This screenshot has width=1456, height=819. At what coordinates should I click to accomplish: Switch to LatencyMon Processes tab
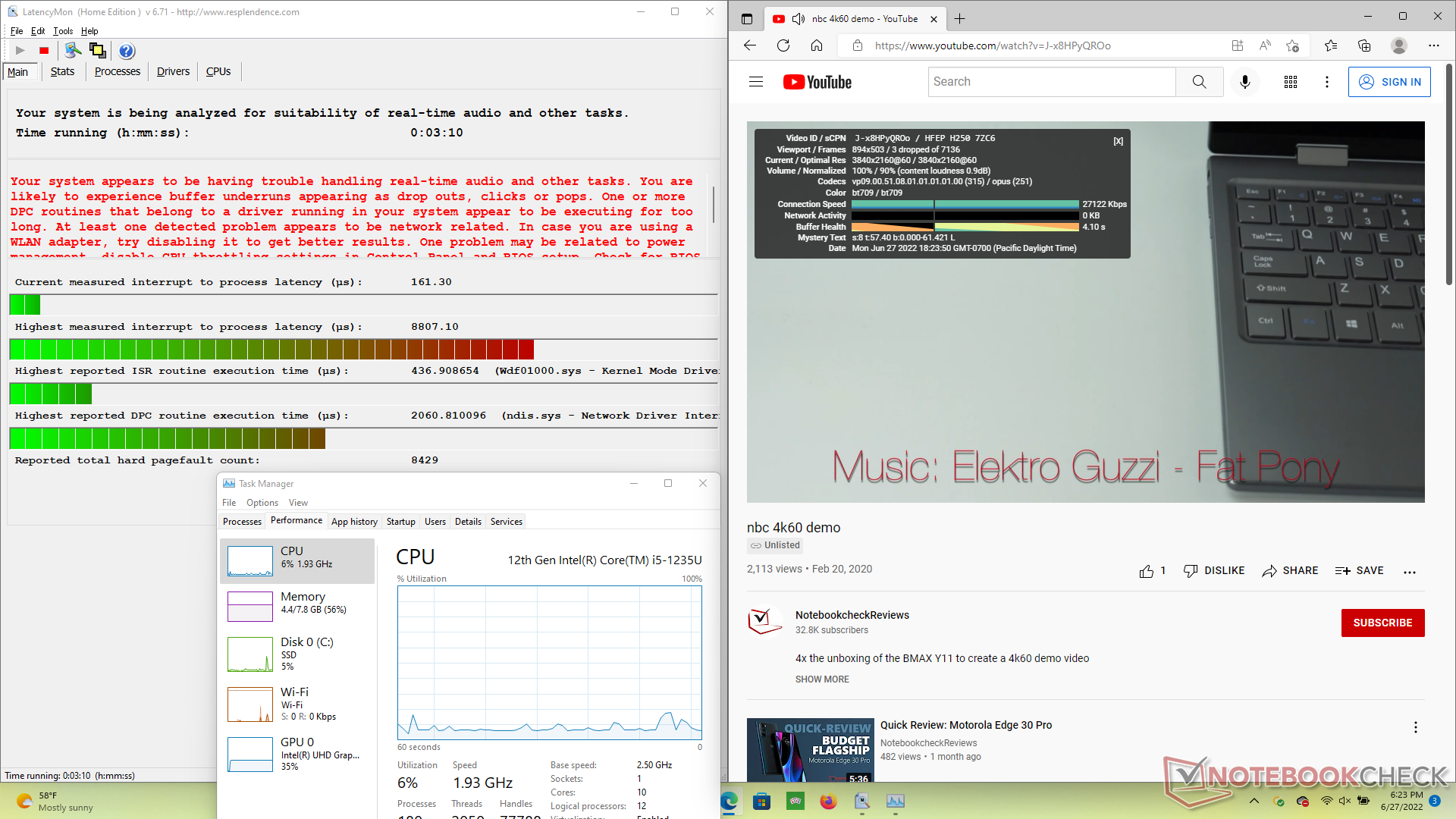pos(118,71)
